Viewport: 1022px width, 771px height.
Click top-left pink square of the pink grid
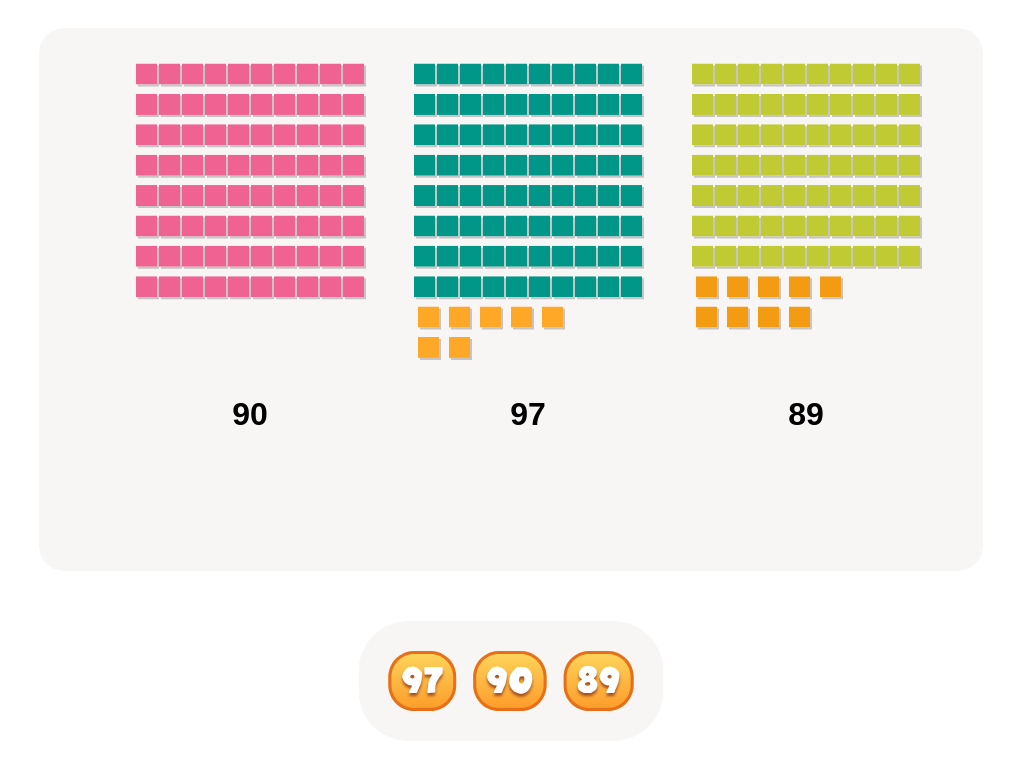(x=147, y=74)
